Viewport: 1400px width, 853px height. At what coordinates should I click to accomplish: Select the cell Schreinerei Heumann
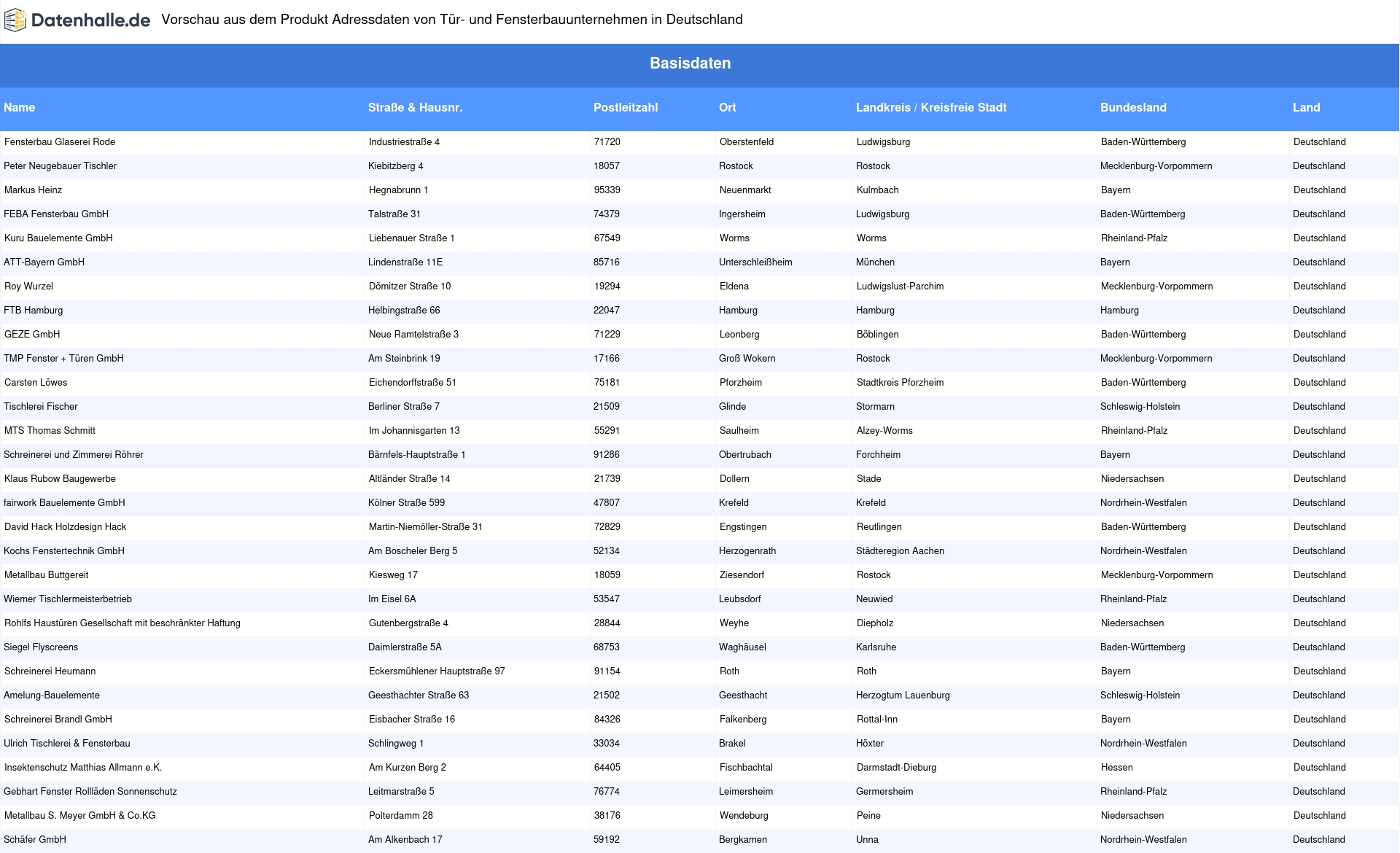(182, 671)
